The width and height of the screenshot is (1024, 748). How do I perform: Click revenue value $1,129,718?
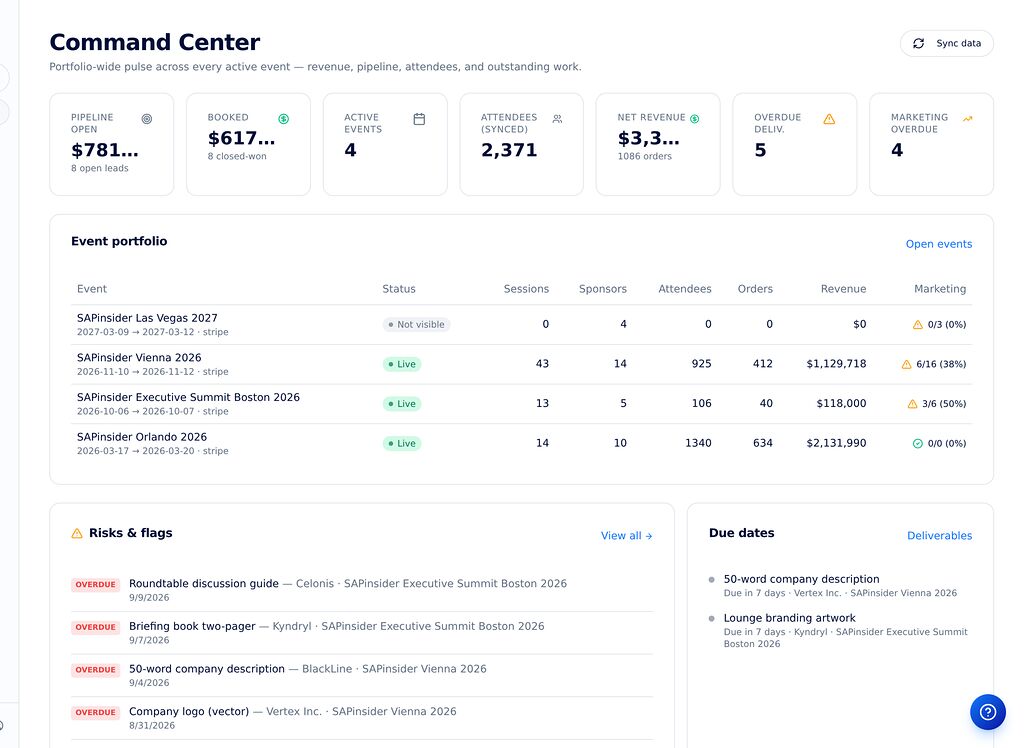pyautogui.click(x=836, y=364)
